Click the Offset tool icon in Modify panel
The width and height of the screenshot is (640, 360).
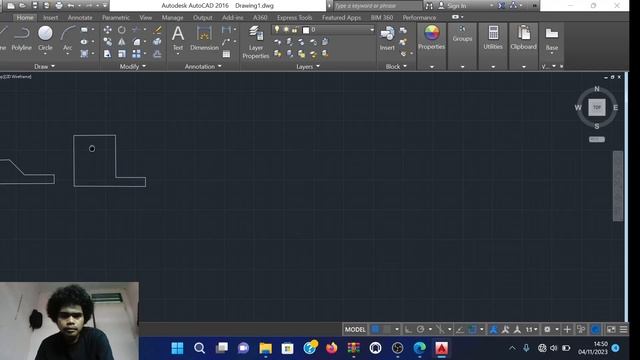coord(158,54)
